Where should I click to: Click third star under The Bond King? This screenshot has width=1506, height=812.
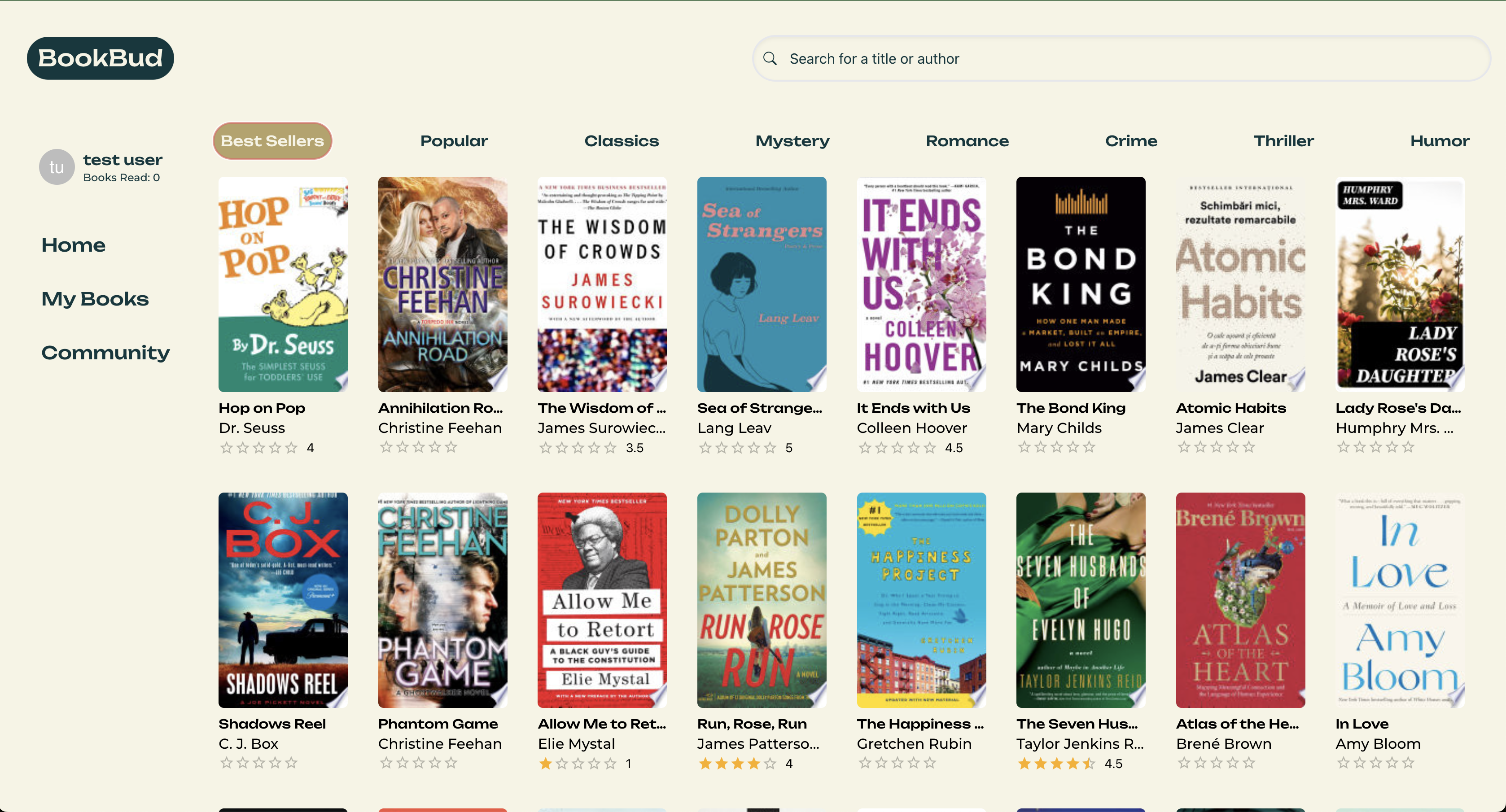1056,447
